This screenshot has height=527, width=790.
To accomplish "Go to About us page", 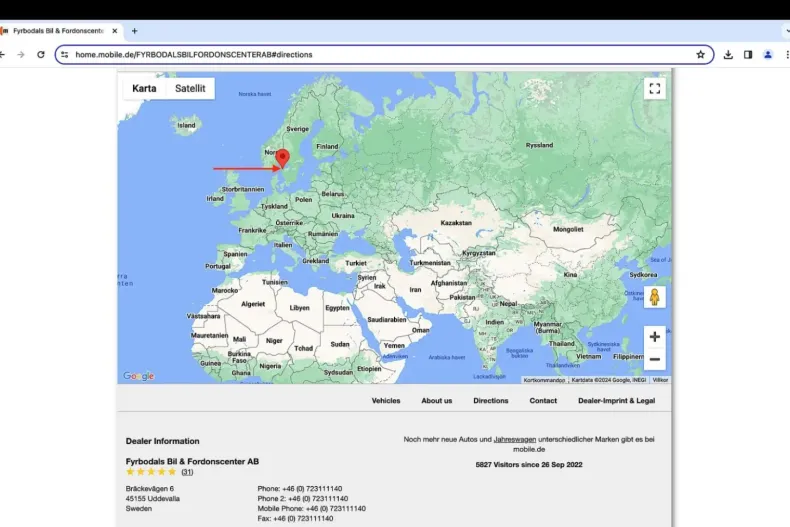I will point(436,400).
